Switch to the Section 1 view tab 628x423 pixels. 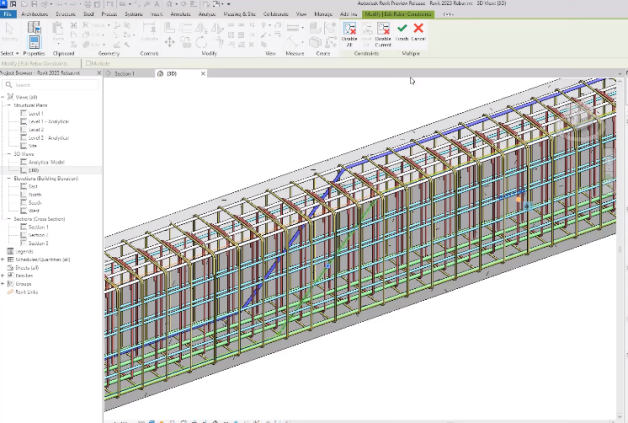click(122, 74)
